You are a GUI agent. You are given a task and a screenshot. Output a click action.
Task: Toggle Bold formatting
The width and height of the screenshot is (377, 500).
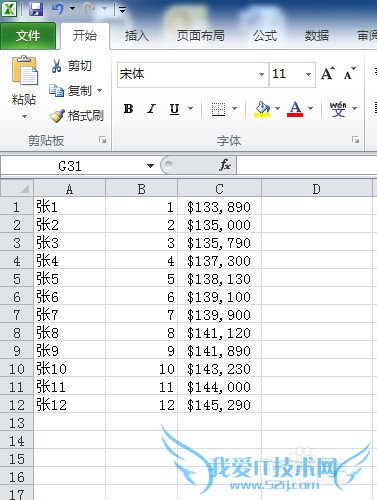128,108
